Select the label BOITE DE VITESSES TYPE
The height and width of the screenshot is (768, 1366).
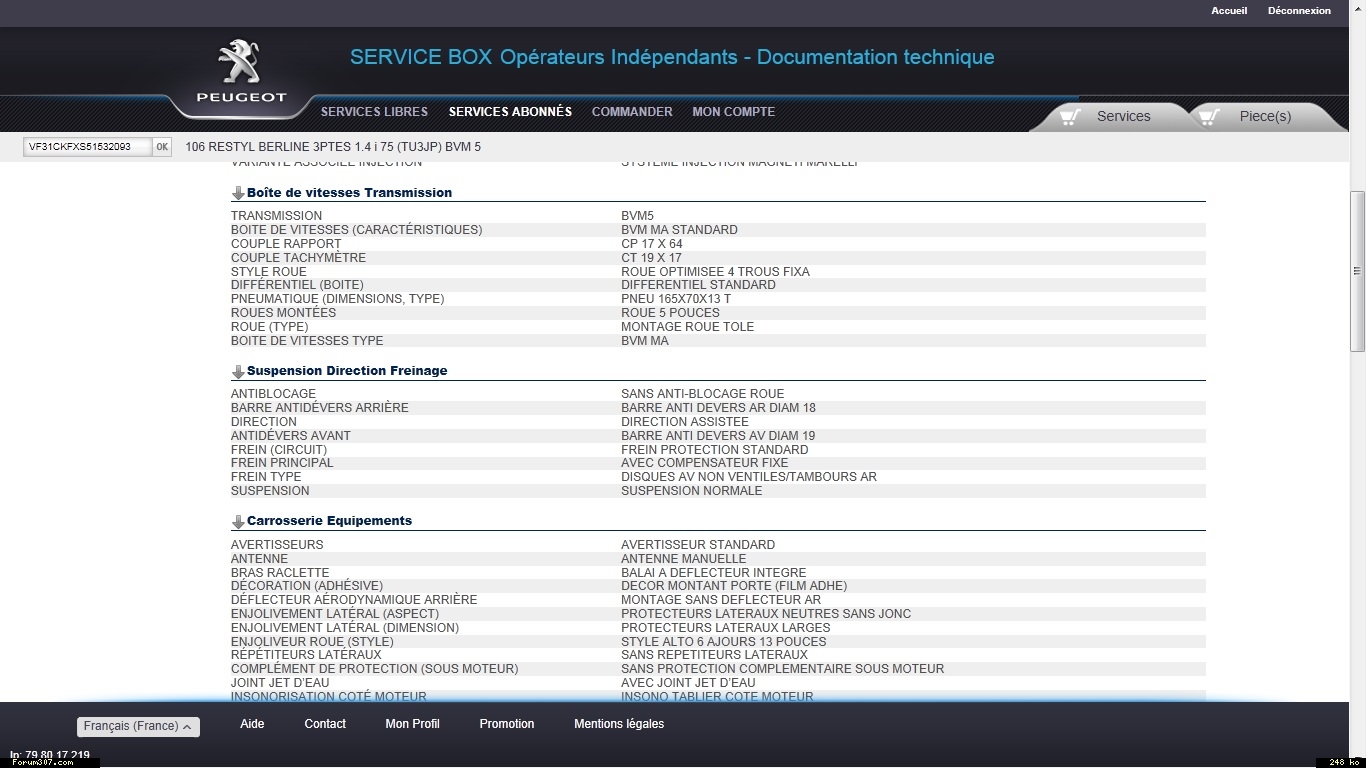coord(307,341)
